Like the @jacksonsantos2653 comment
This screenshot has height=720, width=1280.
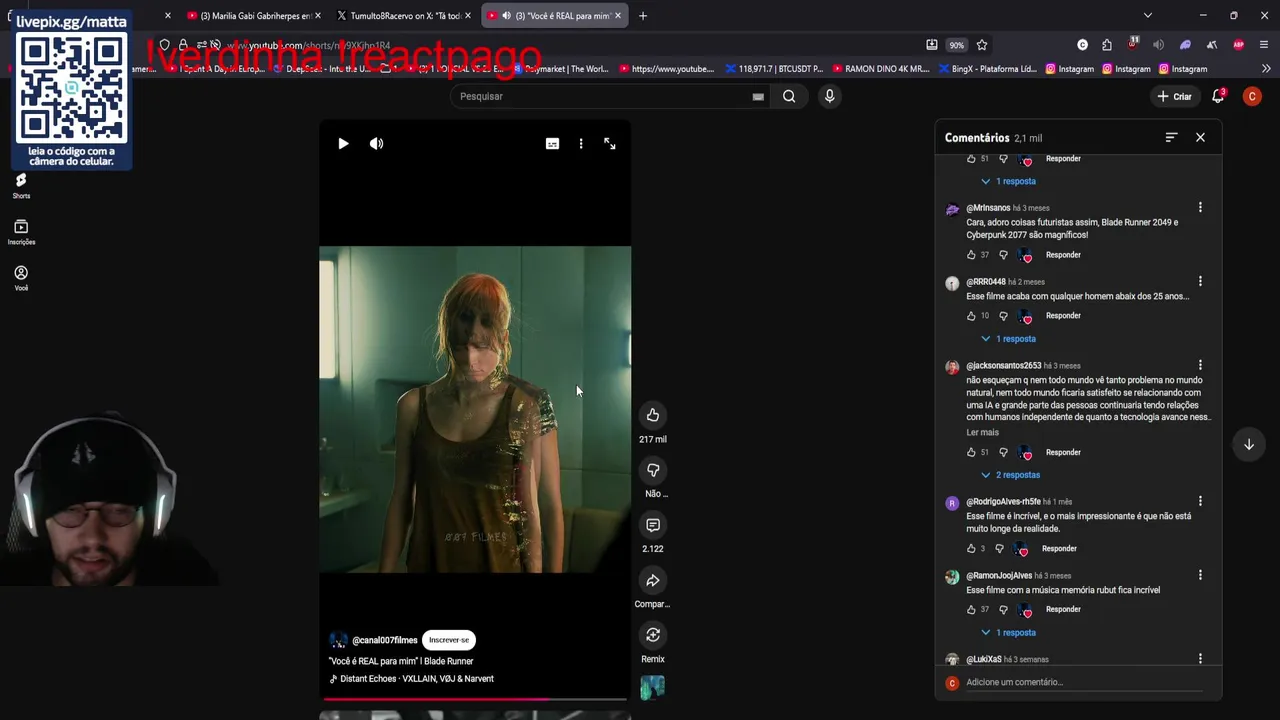tap(971, 452)
